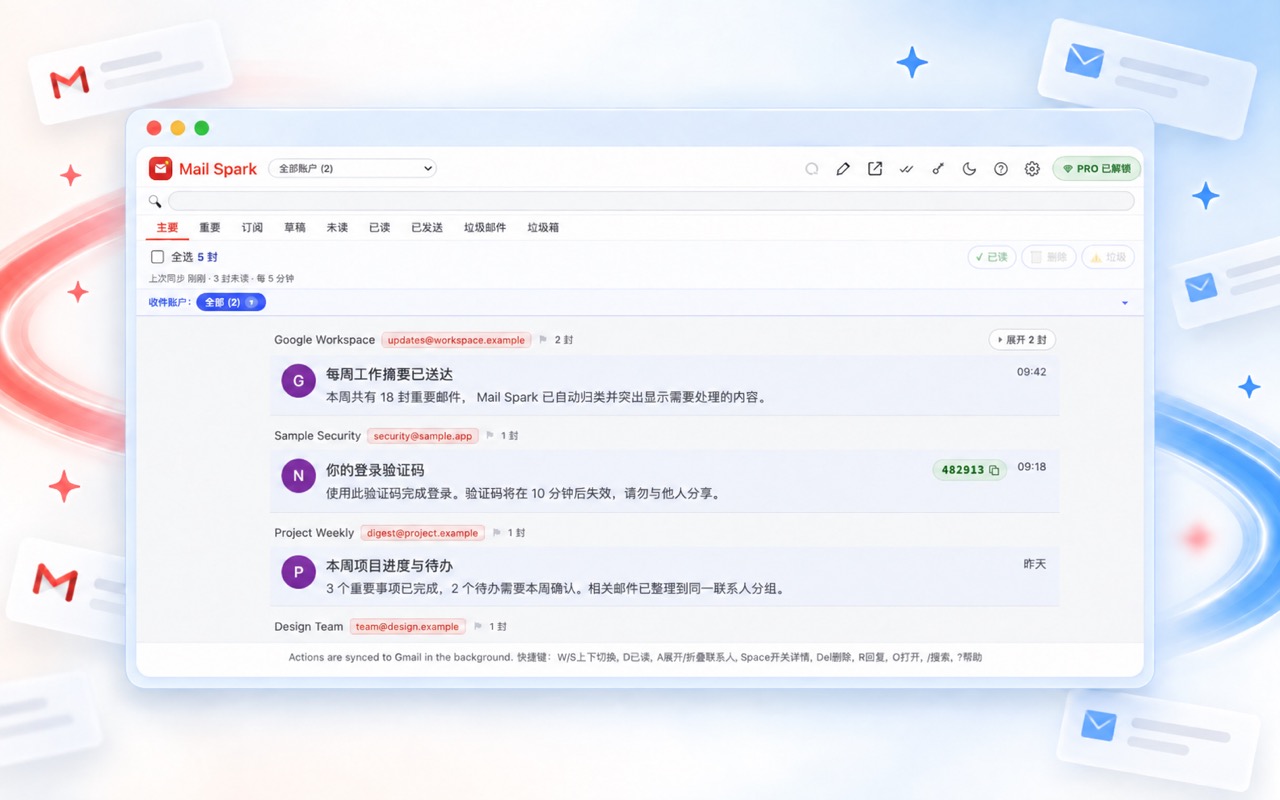Check the 全选 select-all checkbox

click(157, 257)
